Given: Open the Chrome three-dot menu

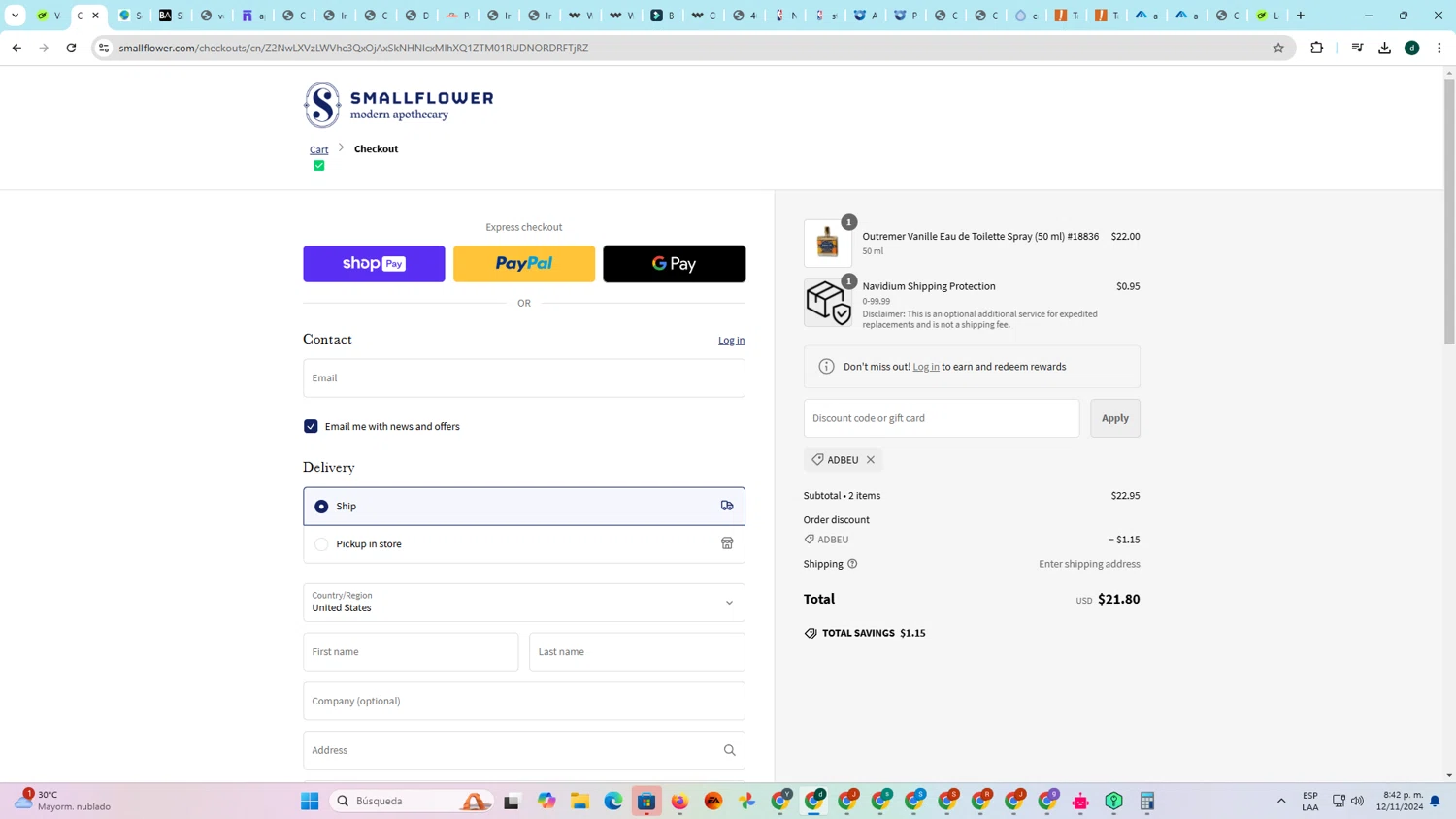Looking at the screenshot, I should tap(1439, 48).
